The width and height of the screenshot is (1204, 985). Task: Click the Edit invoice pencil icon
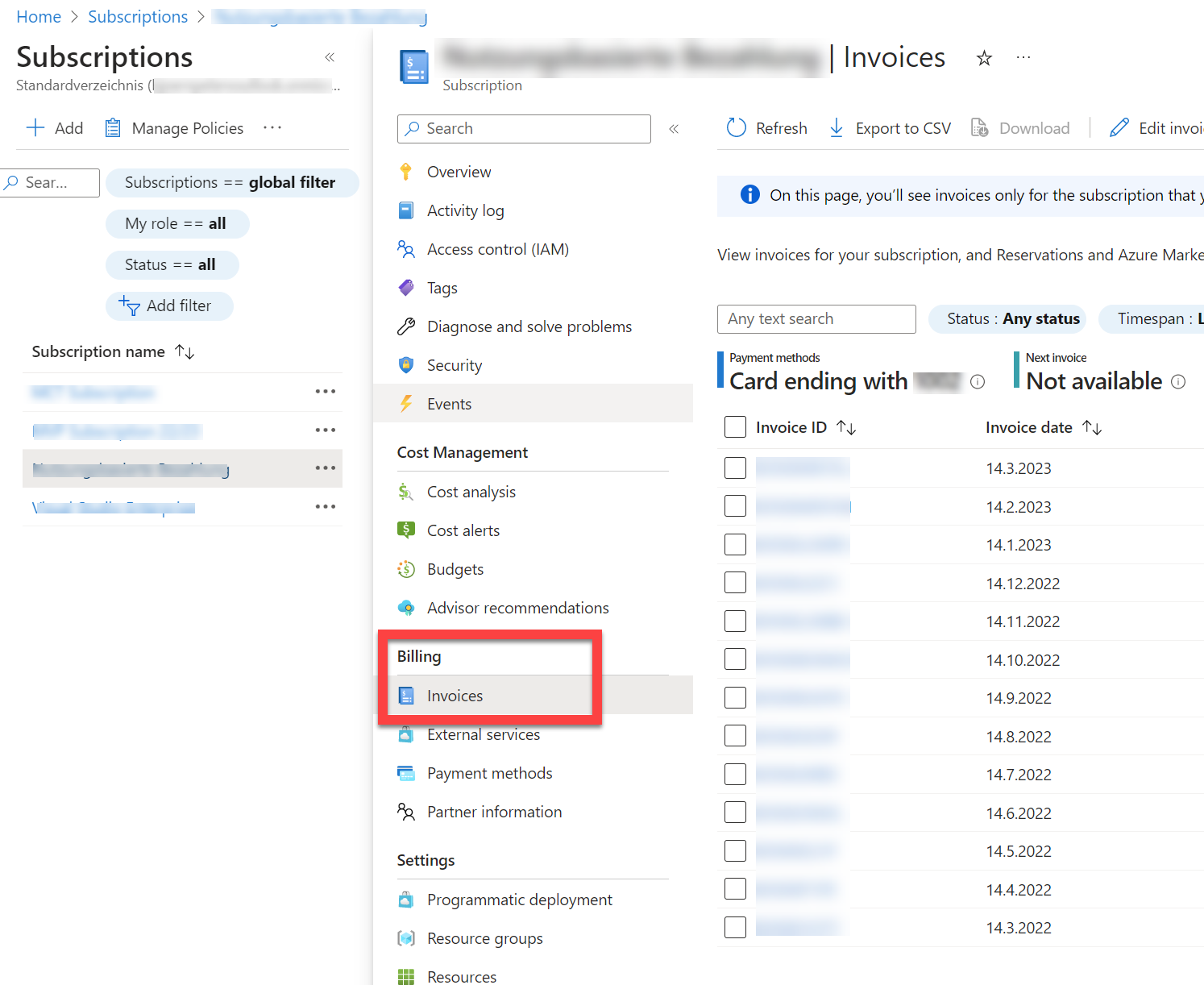coord(1119,128)
